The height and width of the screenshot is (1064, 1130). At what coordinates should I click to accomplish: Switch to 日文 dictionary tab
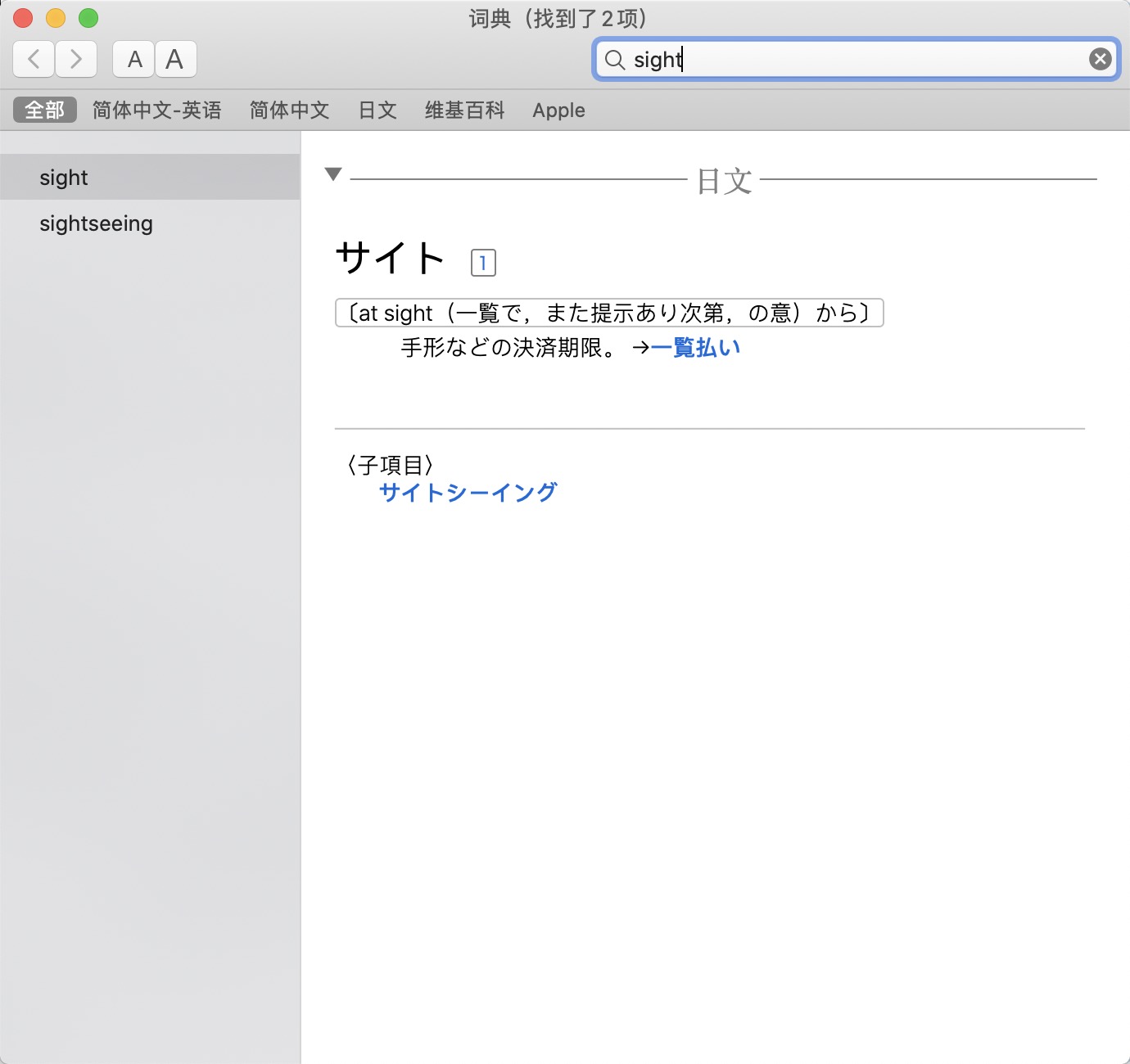[377, 110]
